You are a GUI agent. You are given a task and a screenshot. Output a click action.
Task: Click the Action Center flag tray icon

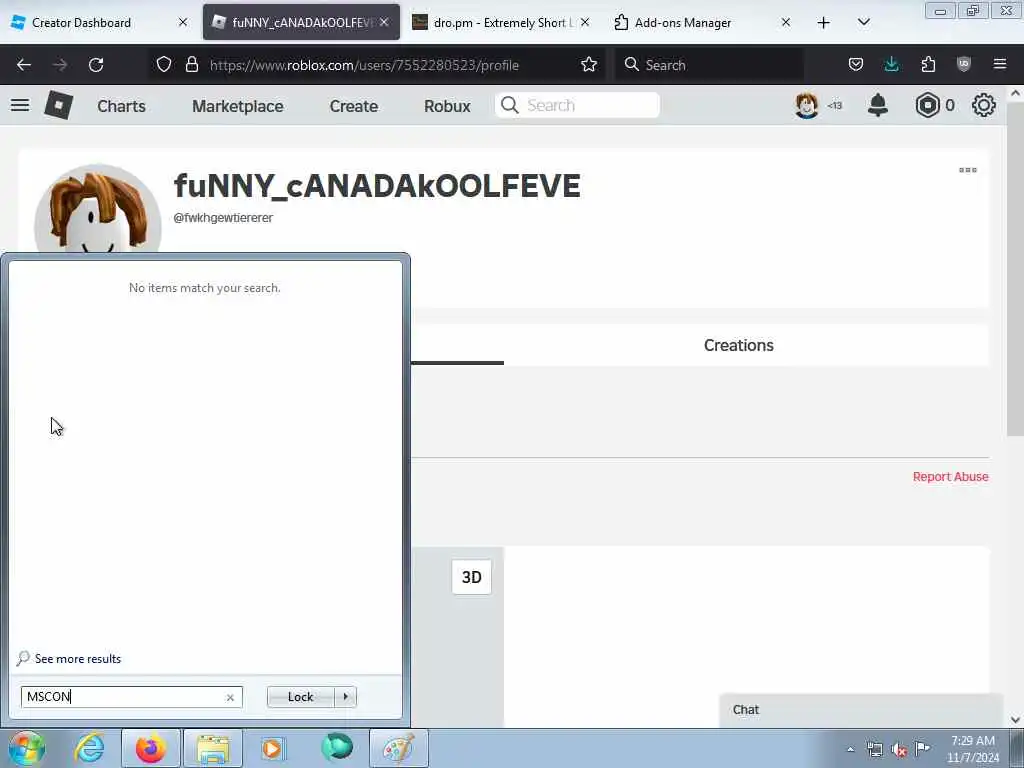pyautogui.click(x=922, y=748)
